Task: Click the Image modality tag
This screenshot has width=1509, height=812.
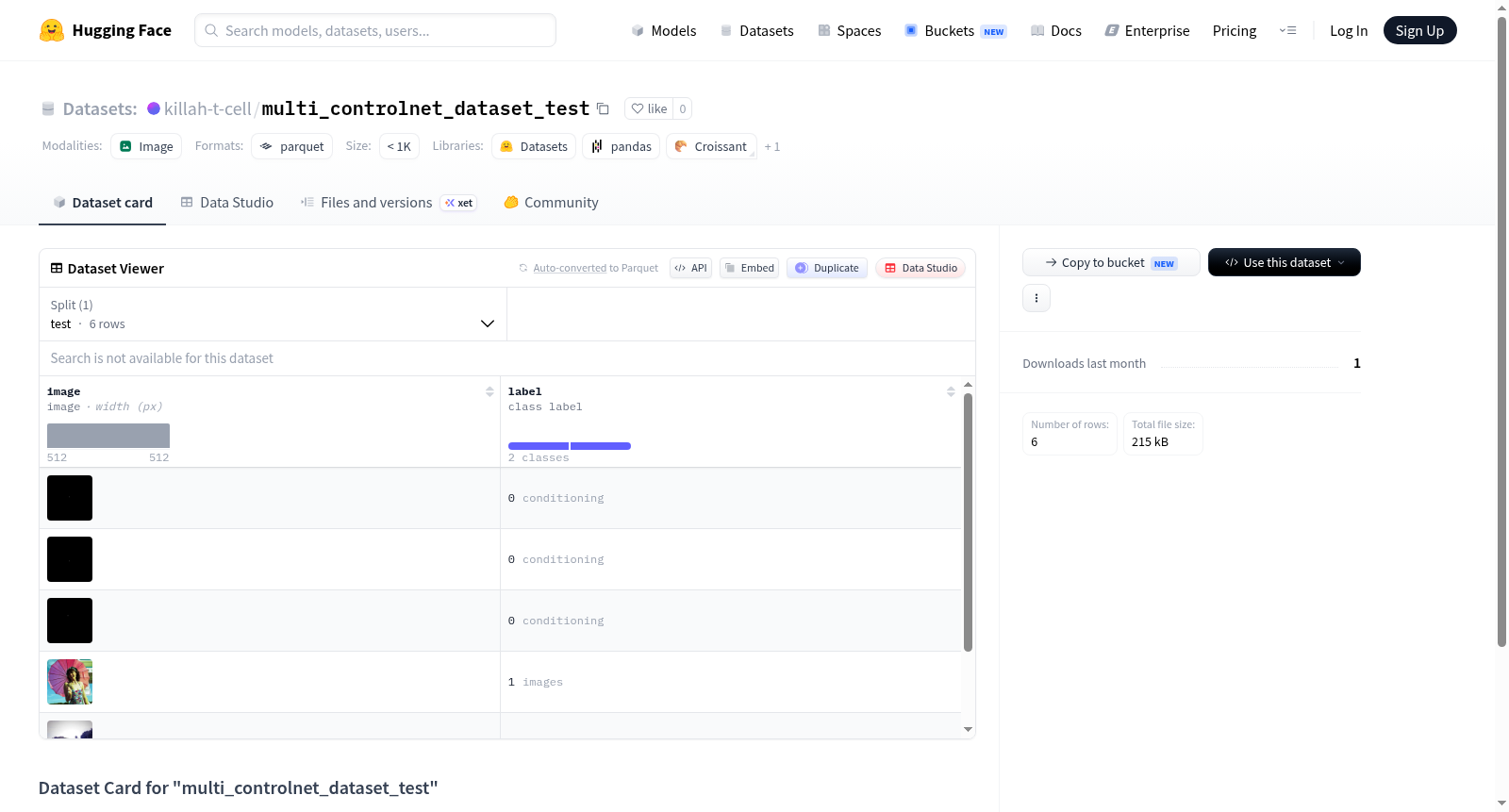Action: point(146,146)
